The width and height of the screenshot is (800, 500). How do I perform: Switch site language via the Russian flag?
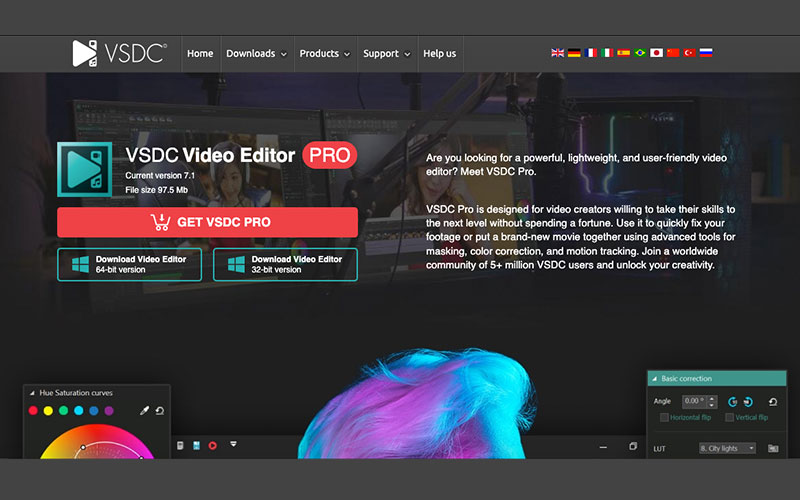coord(706,53)
